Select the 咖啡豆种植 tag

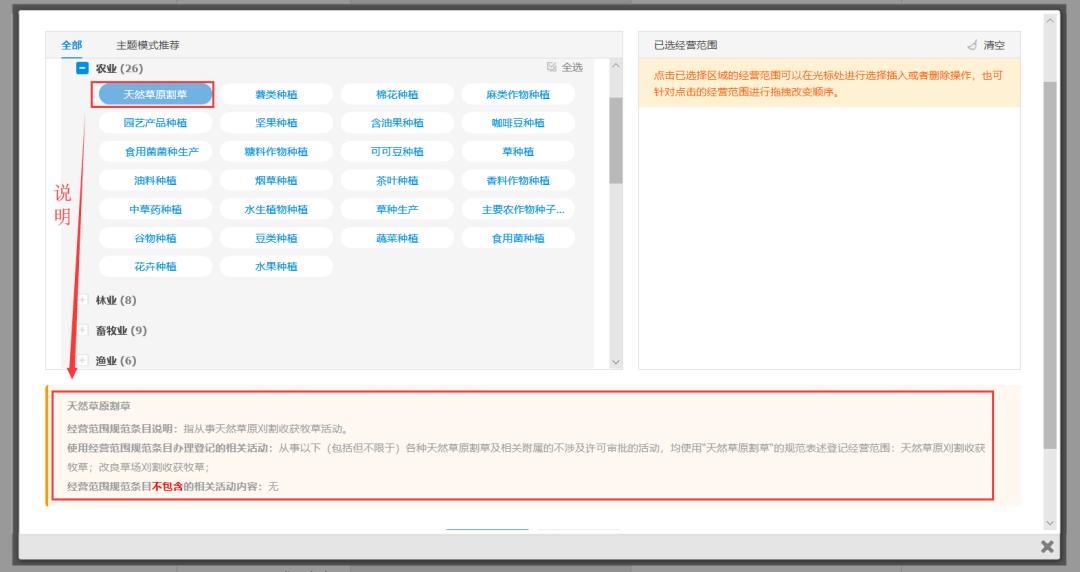(x=518, y=123)
